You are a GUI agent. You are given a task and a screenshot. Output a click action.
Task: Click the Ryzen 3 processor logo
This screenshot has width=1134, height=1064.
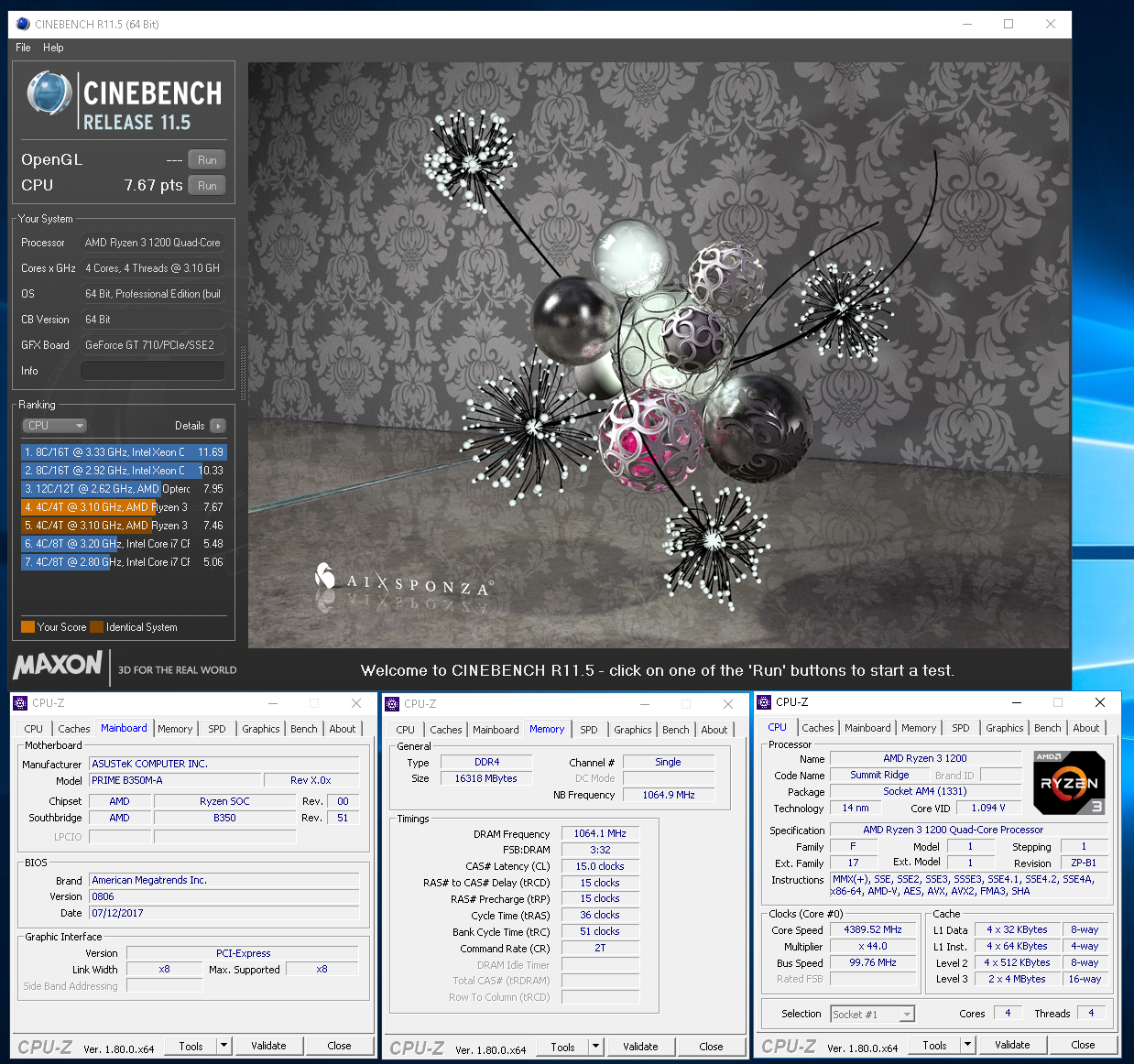[x=1069, y=783]
